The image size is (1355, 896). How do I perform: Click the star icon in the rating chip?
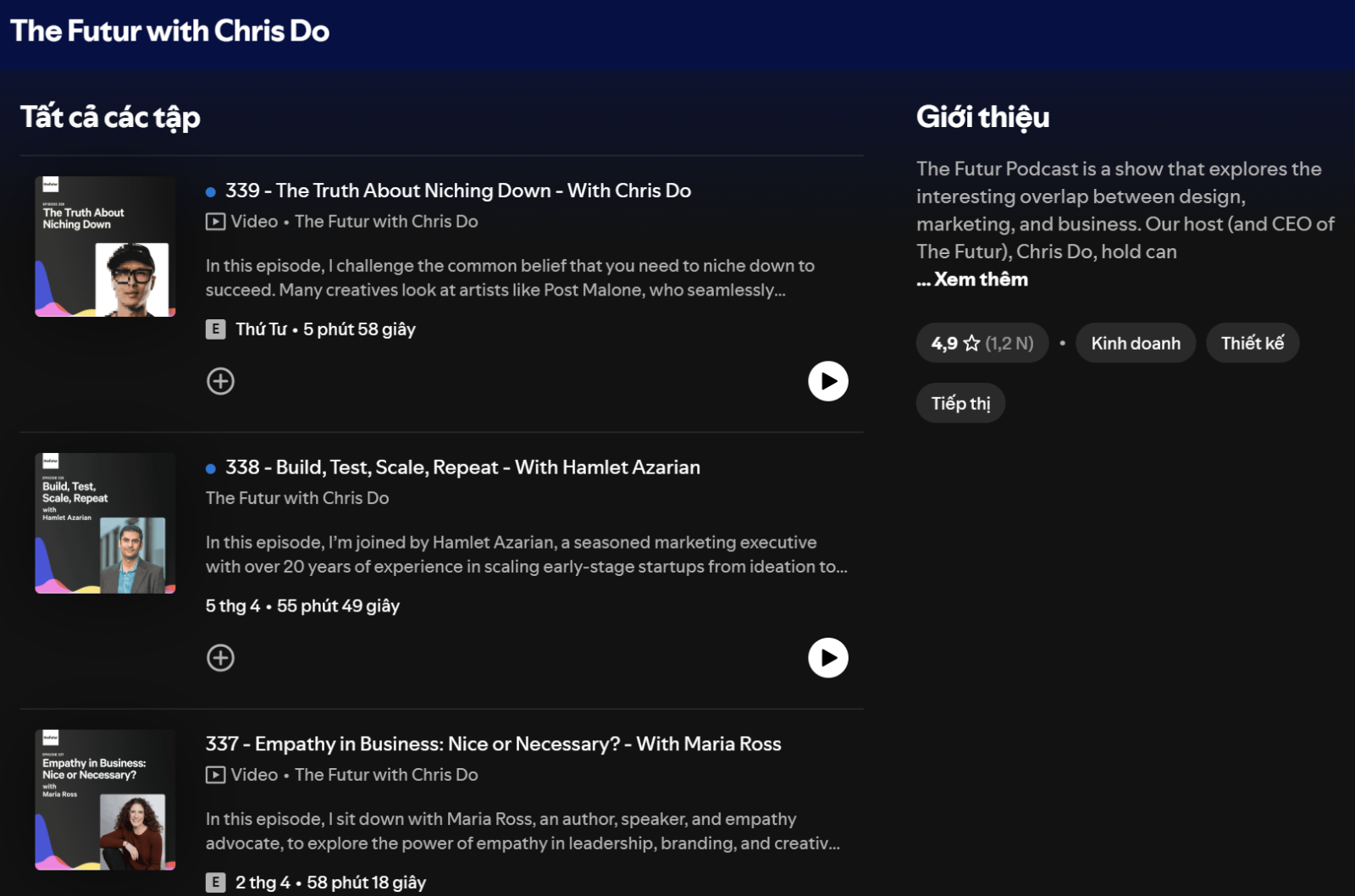point(971,343)
